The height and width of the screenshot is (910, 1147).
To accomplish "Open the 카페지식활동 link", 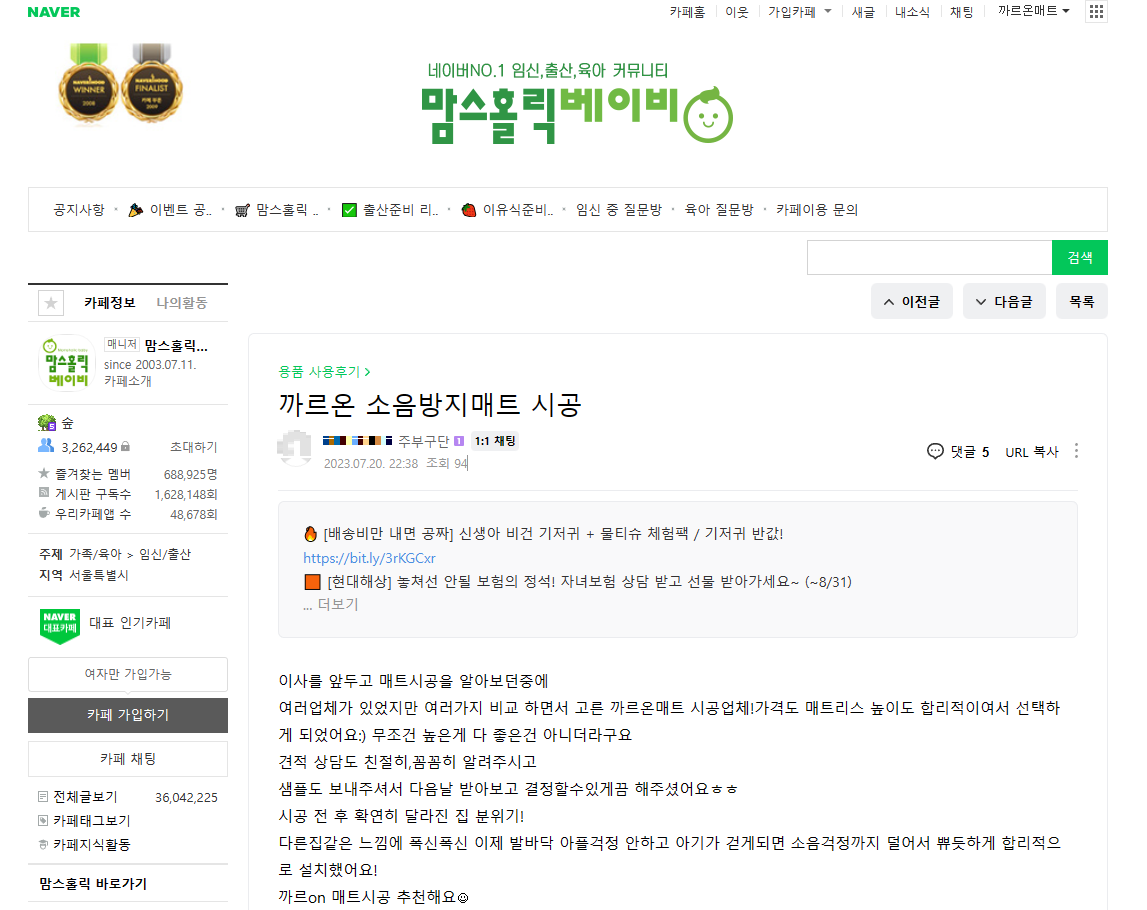I will (x=91, y=845).
